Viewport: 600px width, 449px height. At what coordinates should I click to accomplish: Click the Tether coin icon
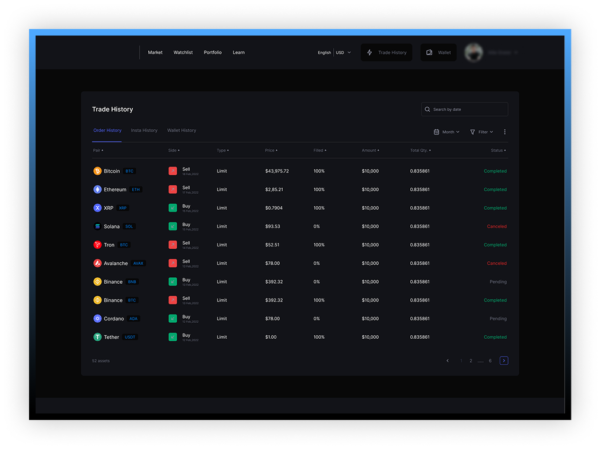[97, 337]
